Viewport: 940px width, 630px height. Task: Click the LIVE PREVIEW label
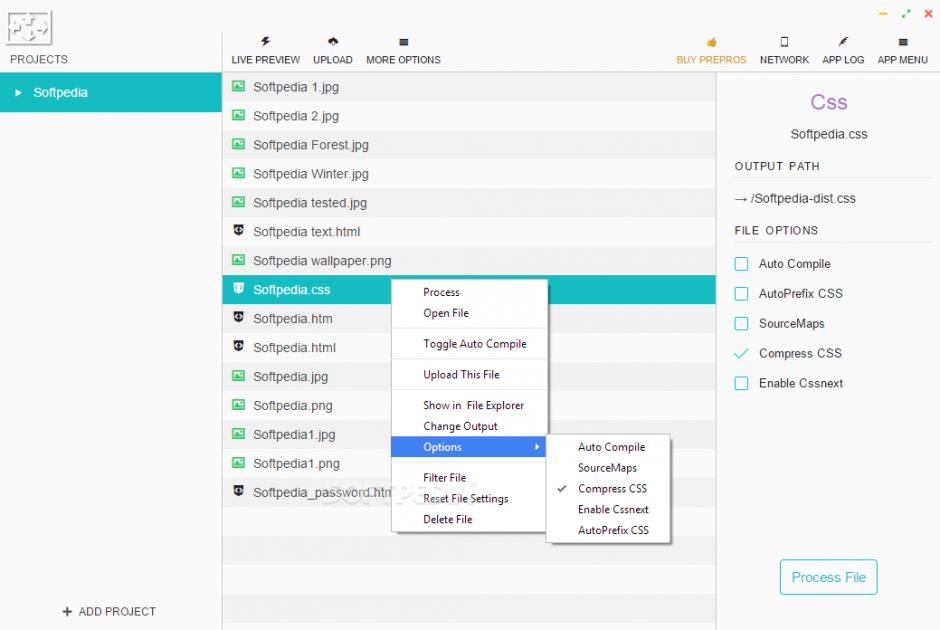click(x=266, y=60)
